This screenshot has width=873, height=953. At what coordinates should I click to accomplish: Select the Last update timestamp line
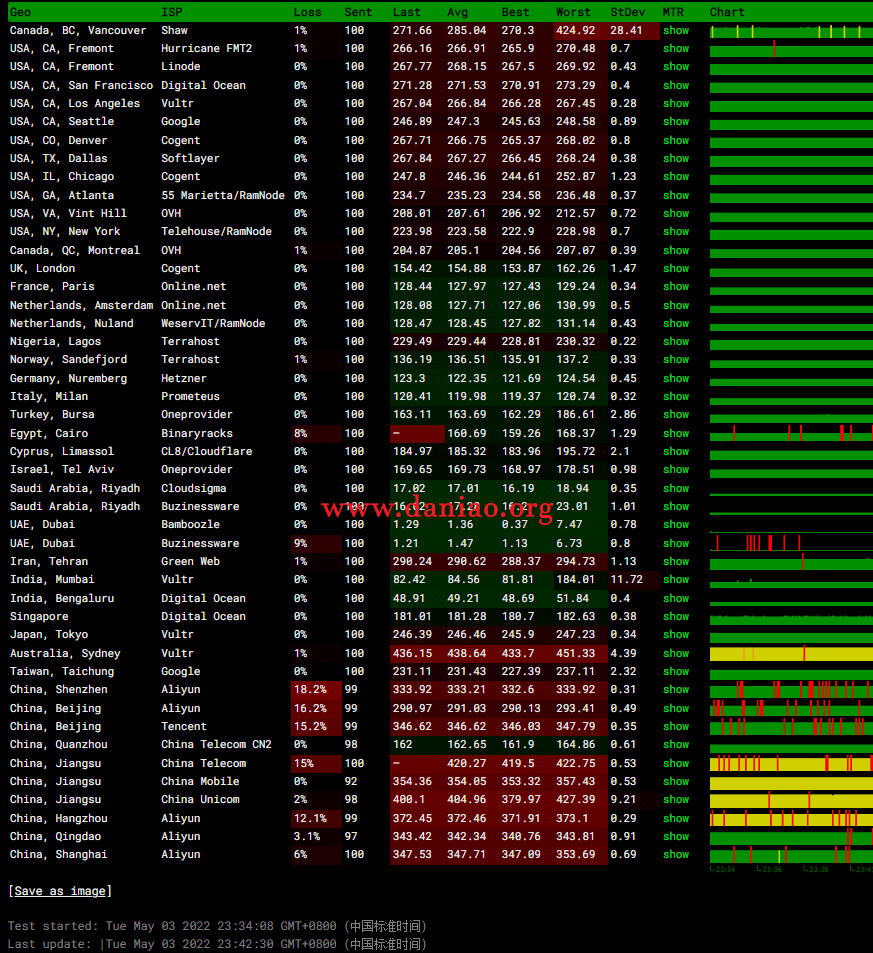point(217,944)
